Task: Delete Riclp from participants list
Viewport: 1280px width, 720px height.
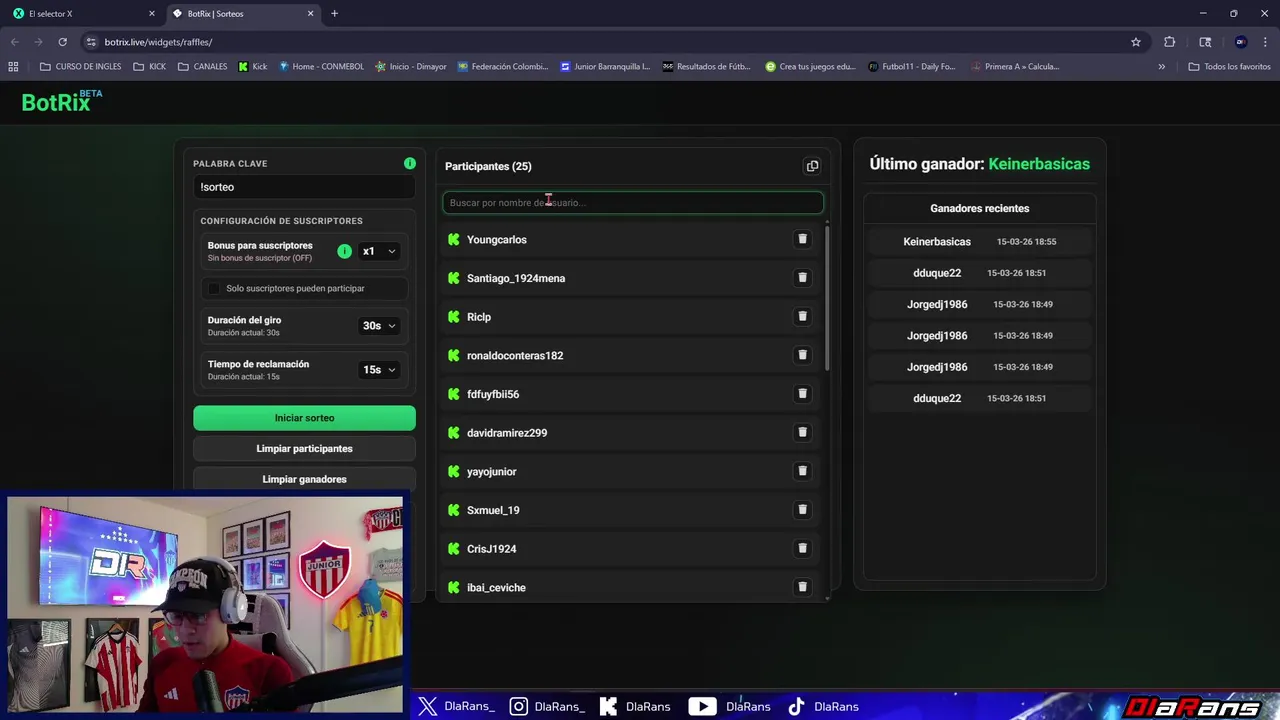Action: click(802, 316)
